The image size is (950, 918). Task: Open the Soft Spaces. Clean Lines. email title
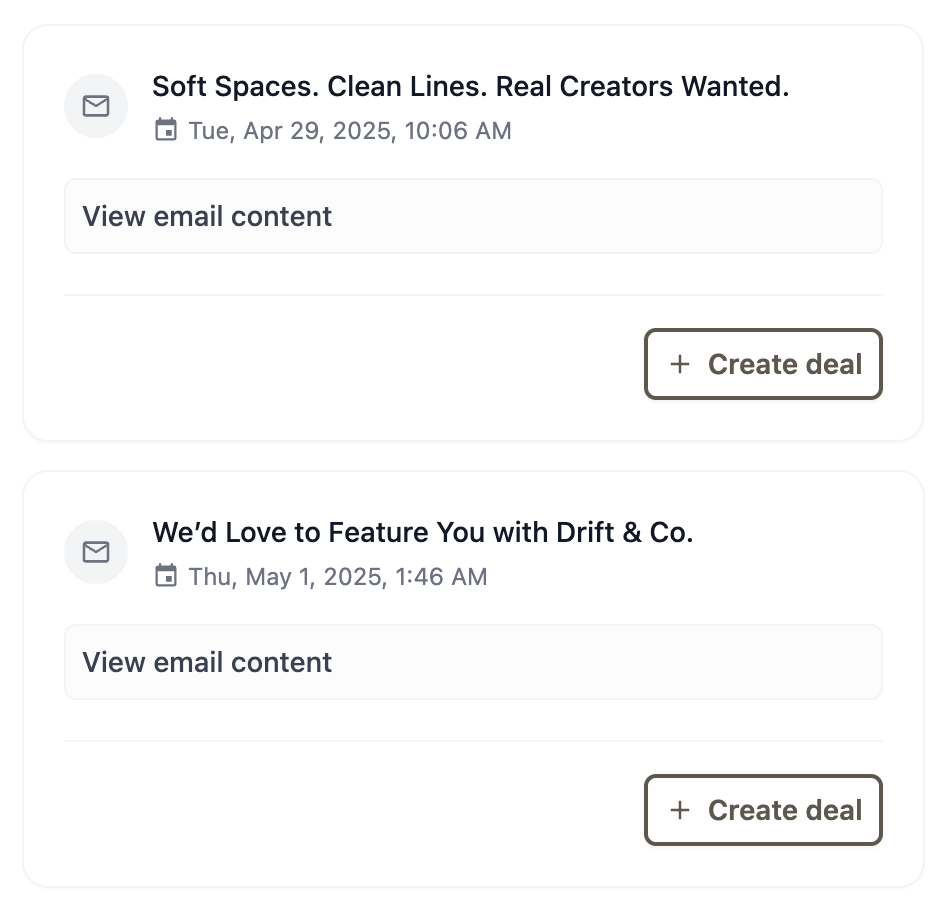470,87
